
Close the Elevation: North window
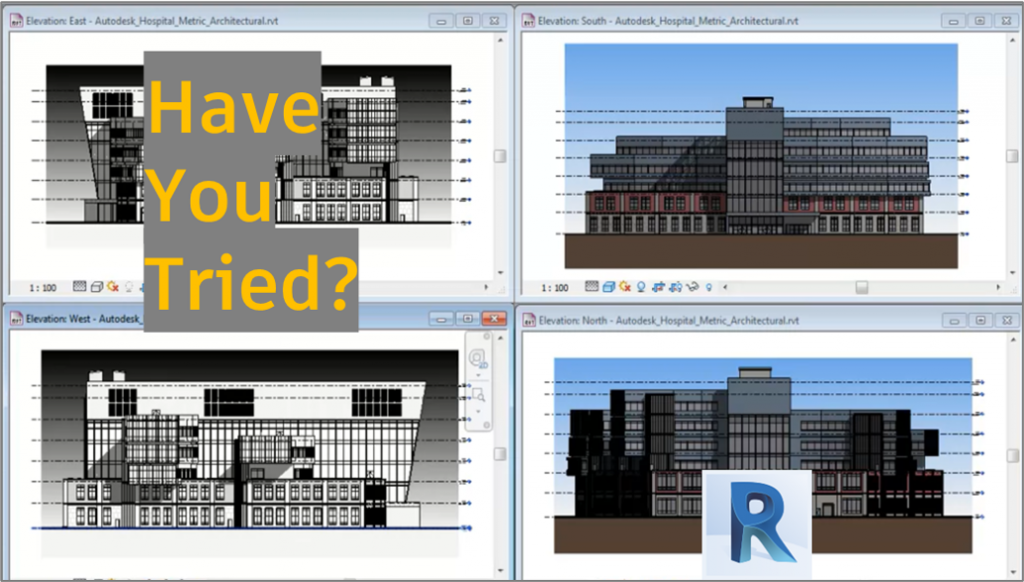1007,321
